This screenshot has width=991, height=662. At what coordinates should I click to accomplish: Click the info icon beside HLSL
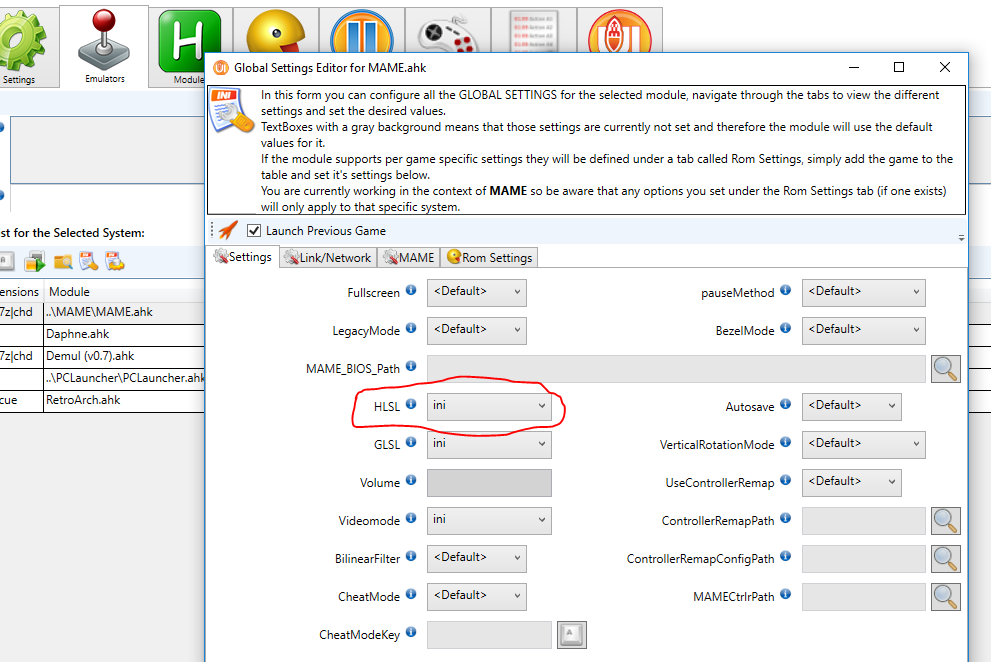point(411,404)
